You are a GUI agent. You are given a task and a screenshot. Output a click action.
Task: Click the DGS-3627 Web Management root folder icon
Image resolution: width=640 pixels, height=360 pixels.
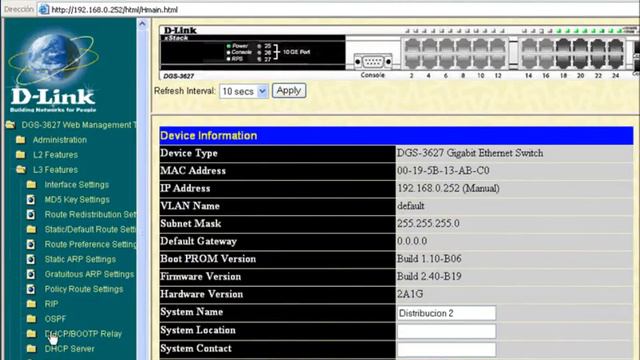pos(10,125)
